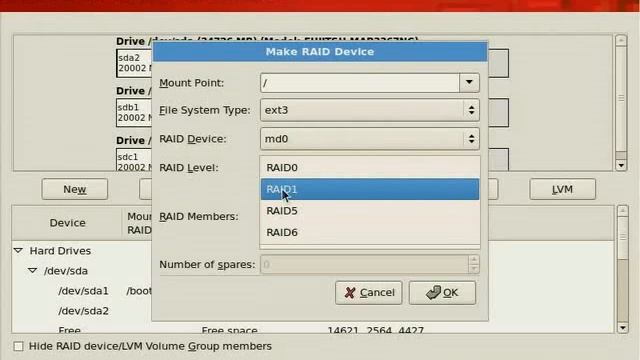Click the LVM button
640x360 pixels.
pos(562,189)
